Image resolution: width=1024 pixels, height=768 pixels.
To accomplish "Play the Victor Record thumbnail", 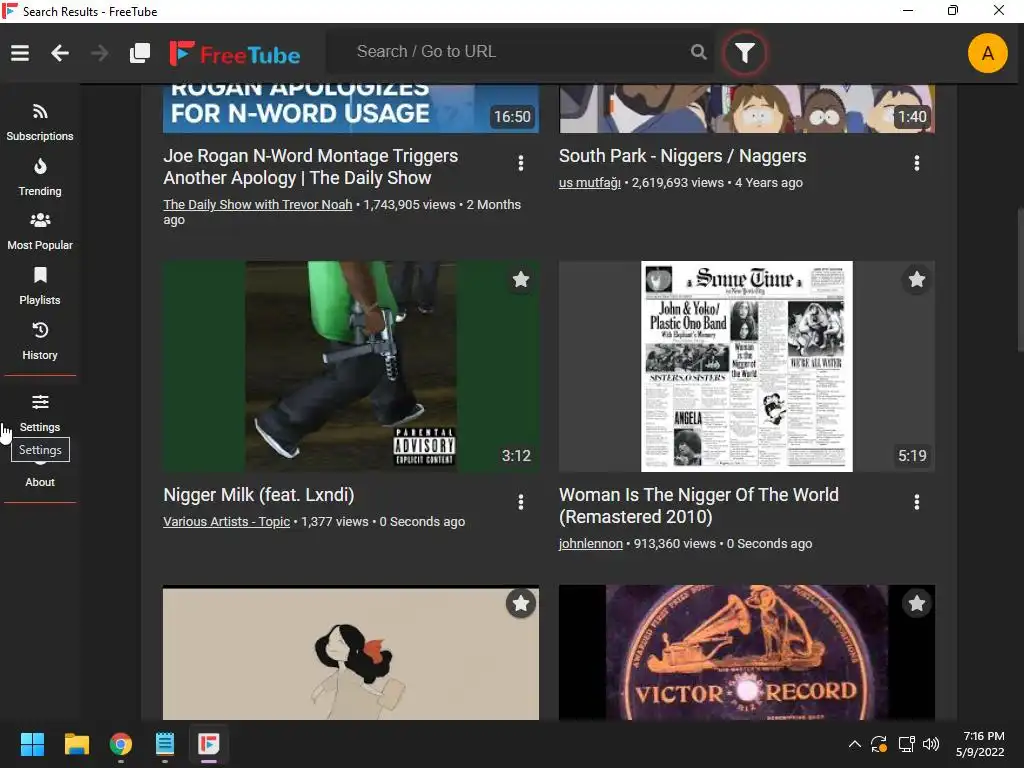I will point(746,652).
